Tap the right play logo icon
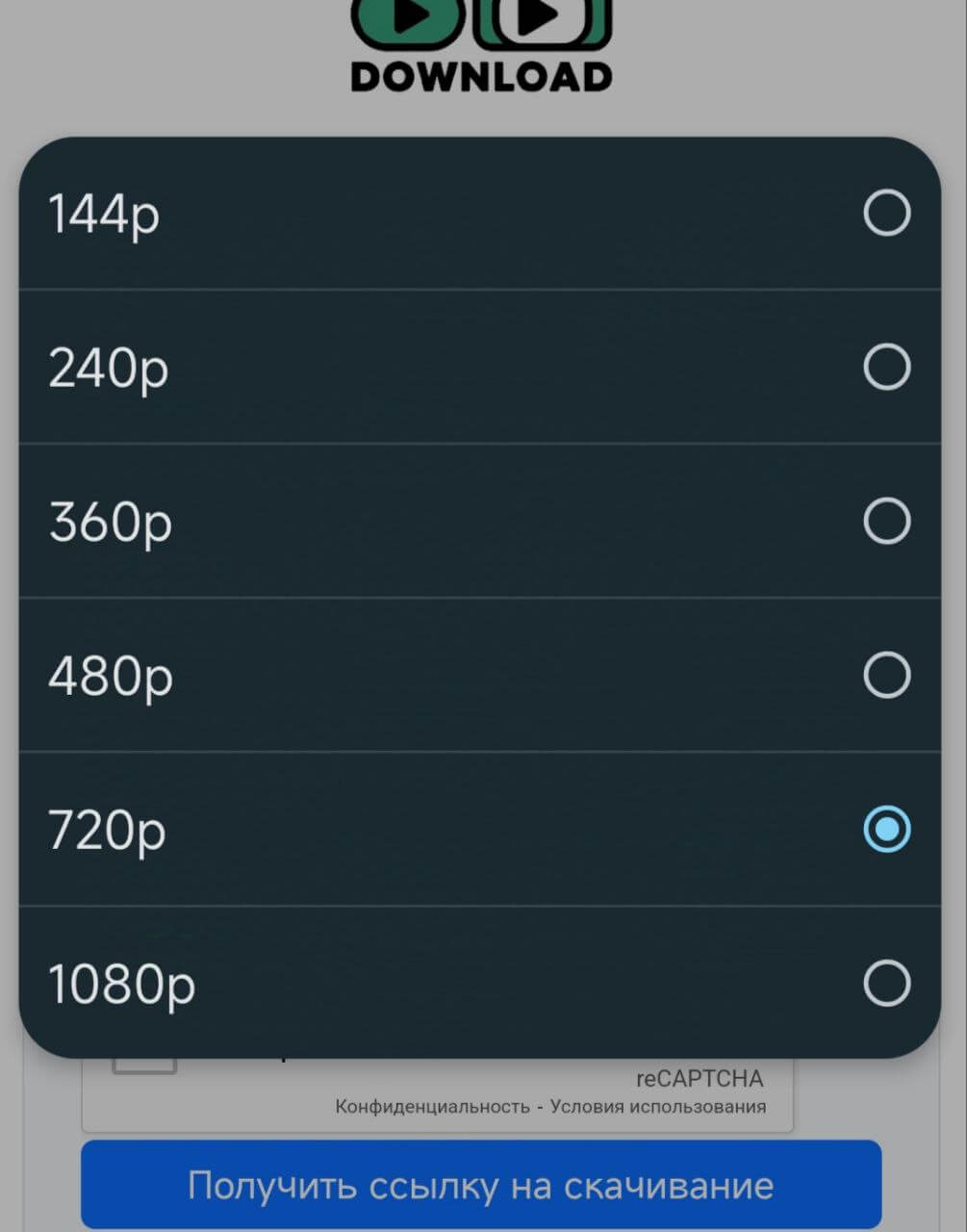 tap(543, 21)
